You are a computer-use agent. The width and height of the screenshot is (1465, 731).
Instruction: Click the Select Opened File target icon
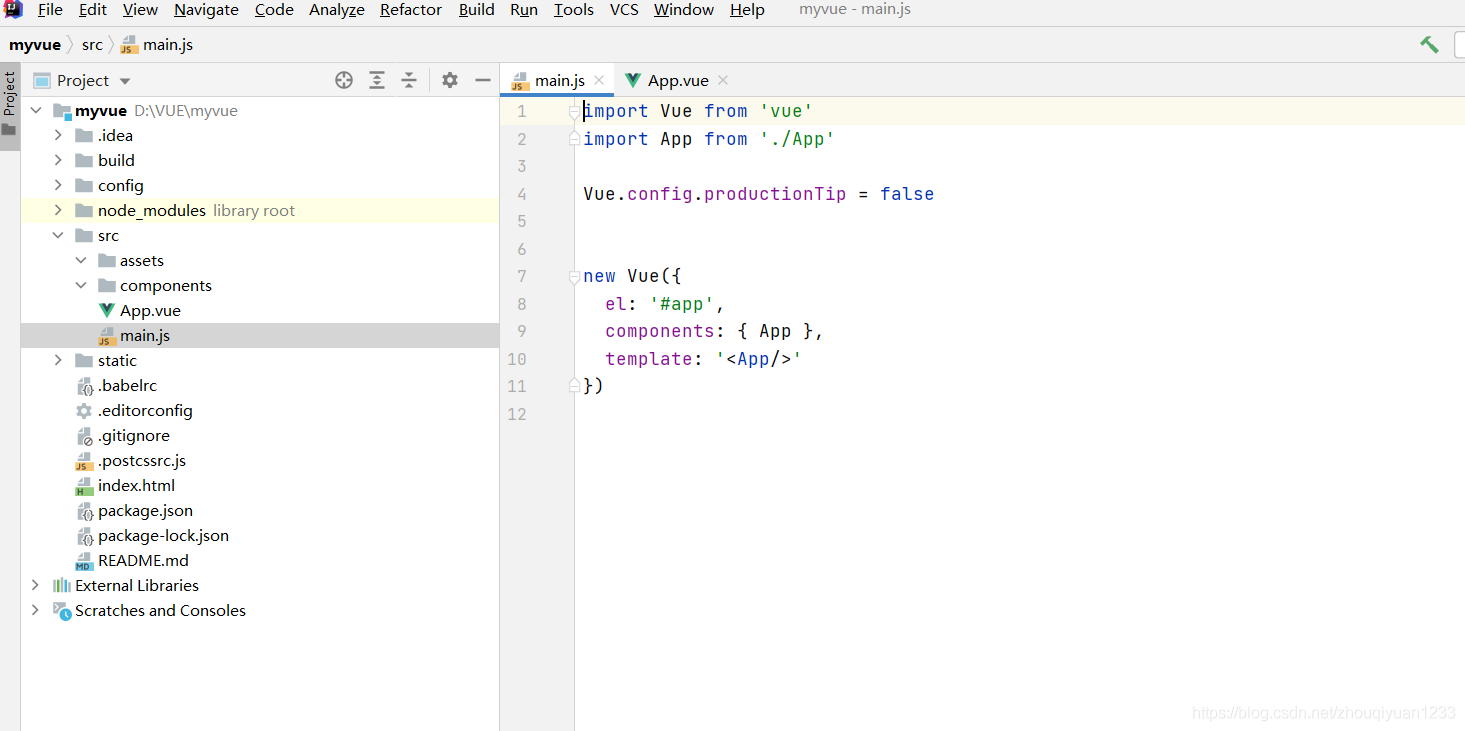coord(344,80)
